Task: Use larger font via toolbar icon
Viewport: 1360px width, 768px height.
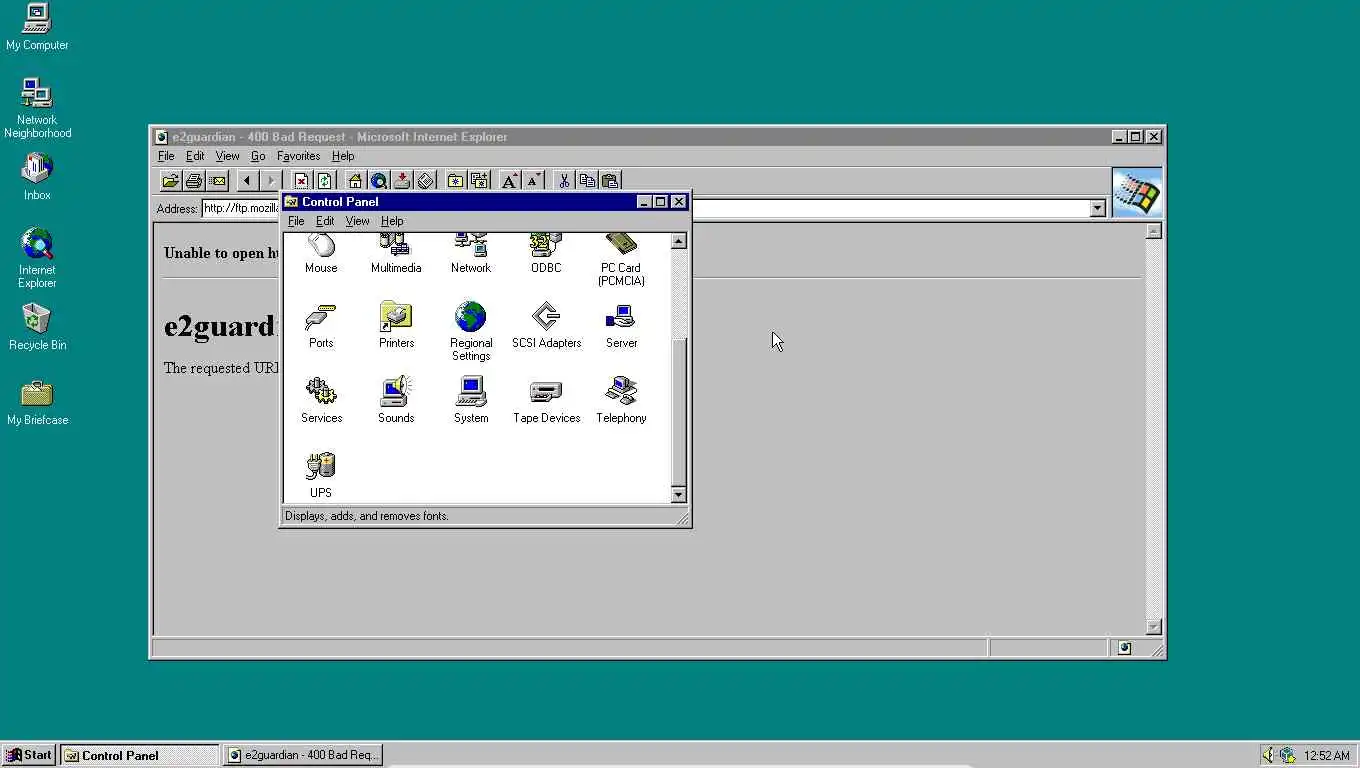Action: click(x=509, y=180)
